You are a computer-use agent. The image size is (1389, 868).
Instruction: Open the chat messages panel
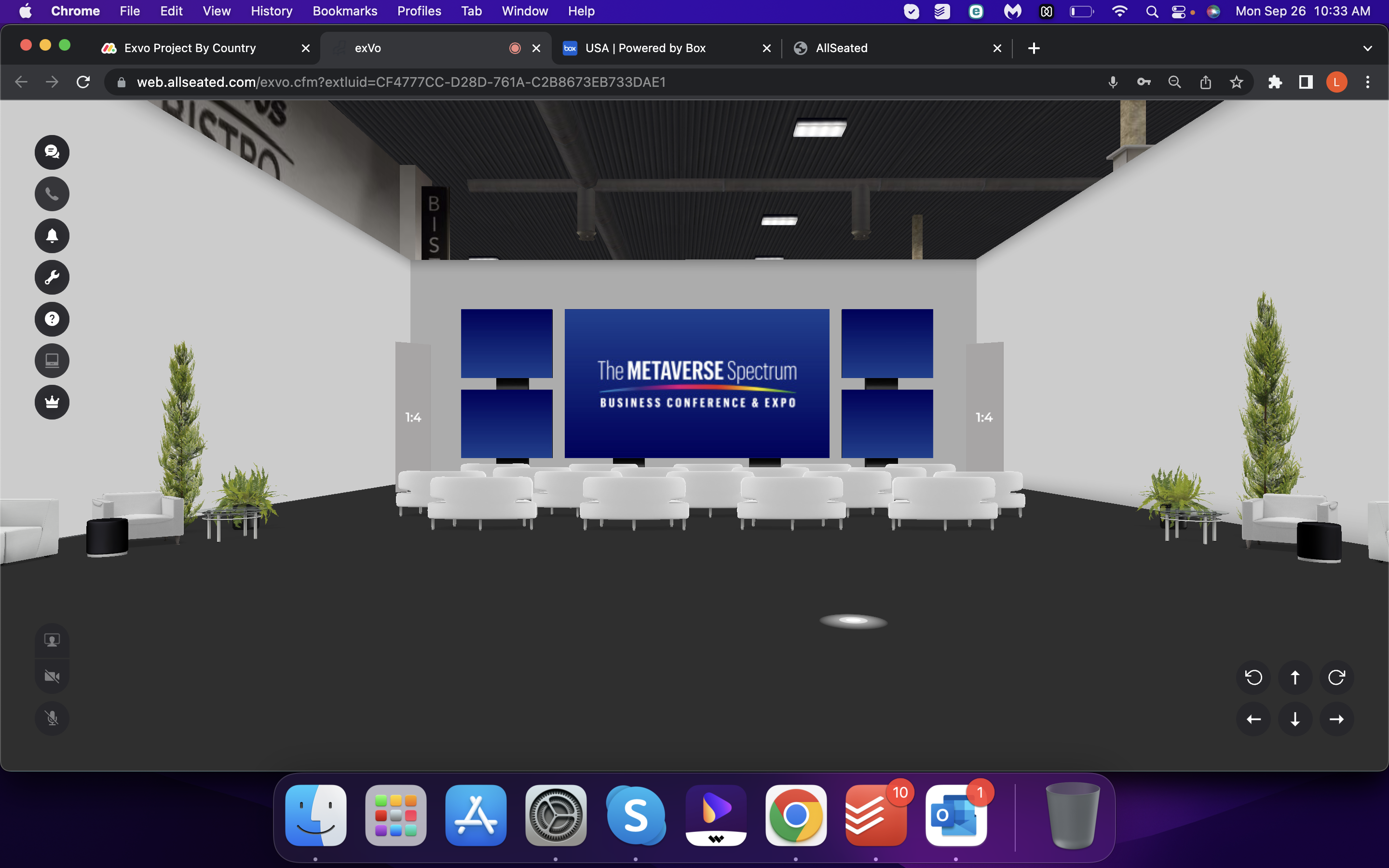click(x=52, y=152)
